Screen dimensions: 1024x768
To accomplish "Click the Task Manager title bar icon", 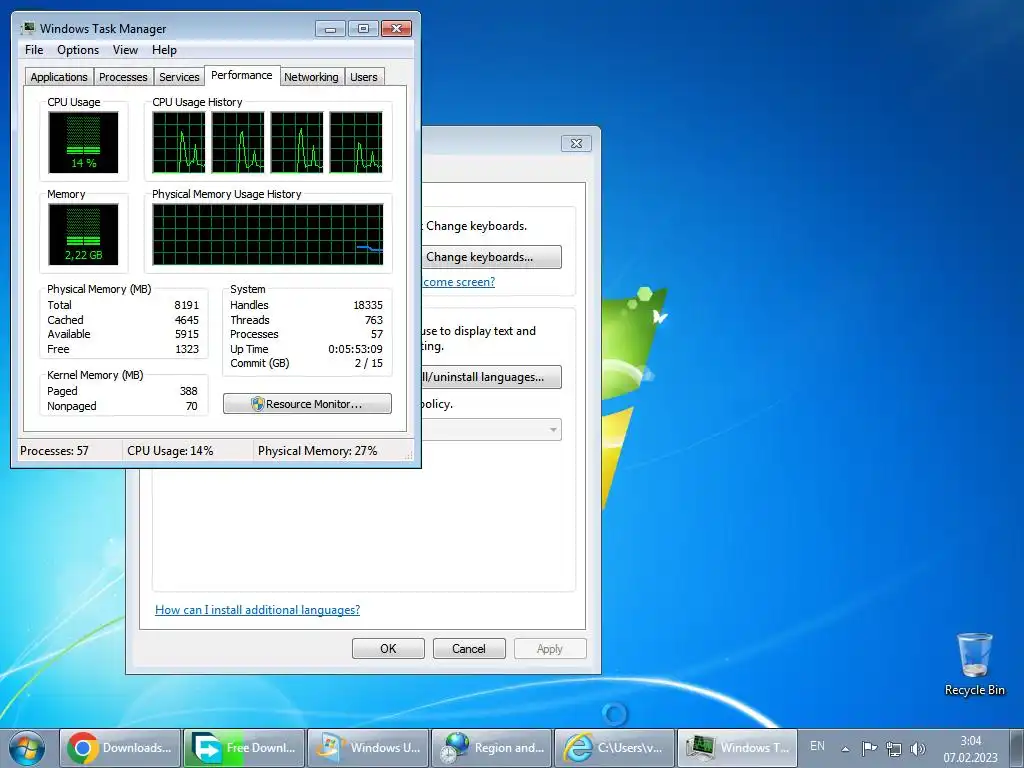I will (x=28, y=28).
